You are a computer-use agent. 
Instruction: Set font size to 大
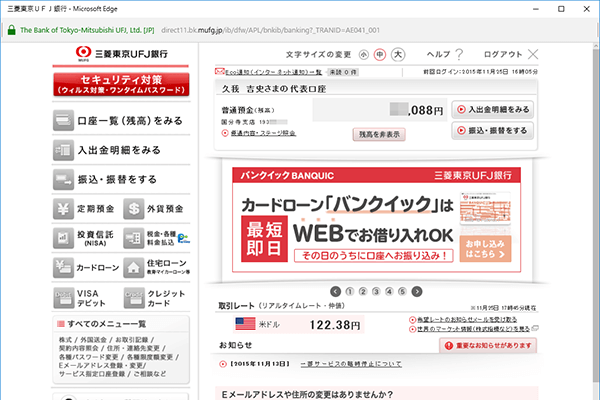click(398, 55)
